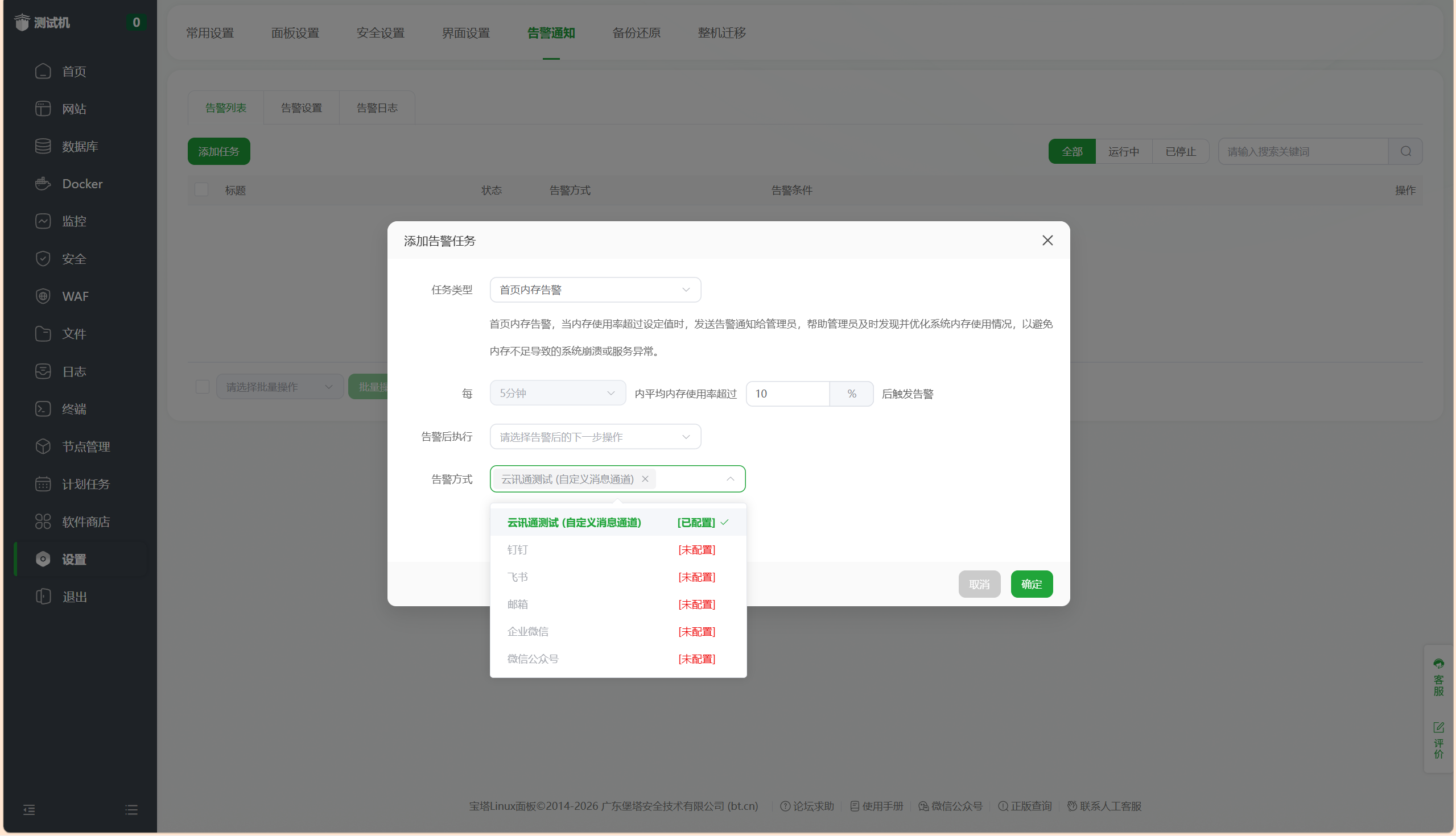Viewport: 1456px width, 836px height.
Task: Click the search magnifier icon
Action: tap(1405, 152)
